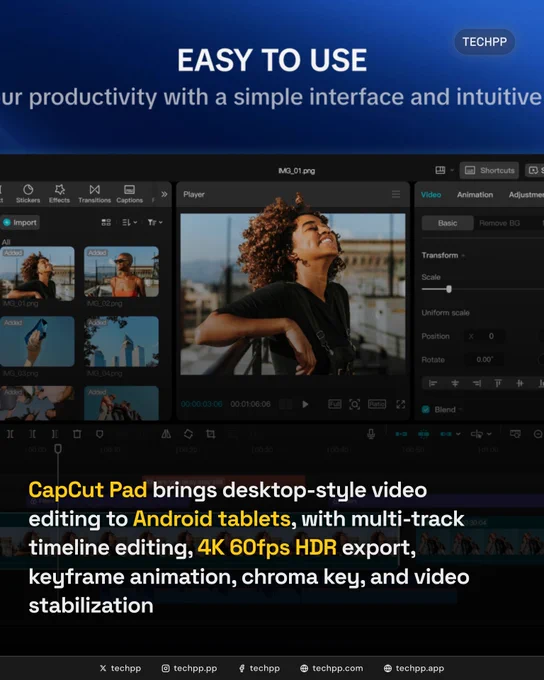Click the Mirror flip tool

tap(166, 434)
